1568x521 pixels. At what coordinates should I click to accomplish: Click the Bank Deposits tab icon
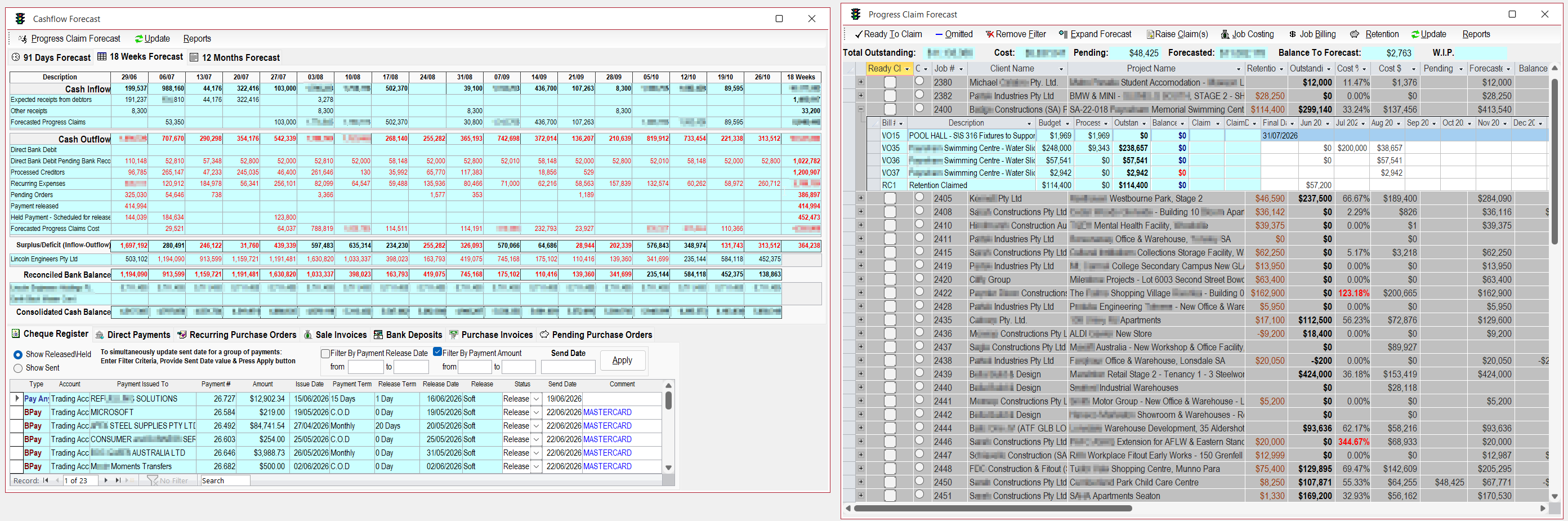pos(378,335)
